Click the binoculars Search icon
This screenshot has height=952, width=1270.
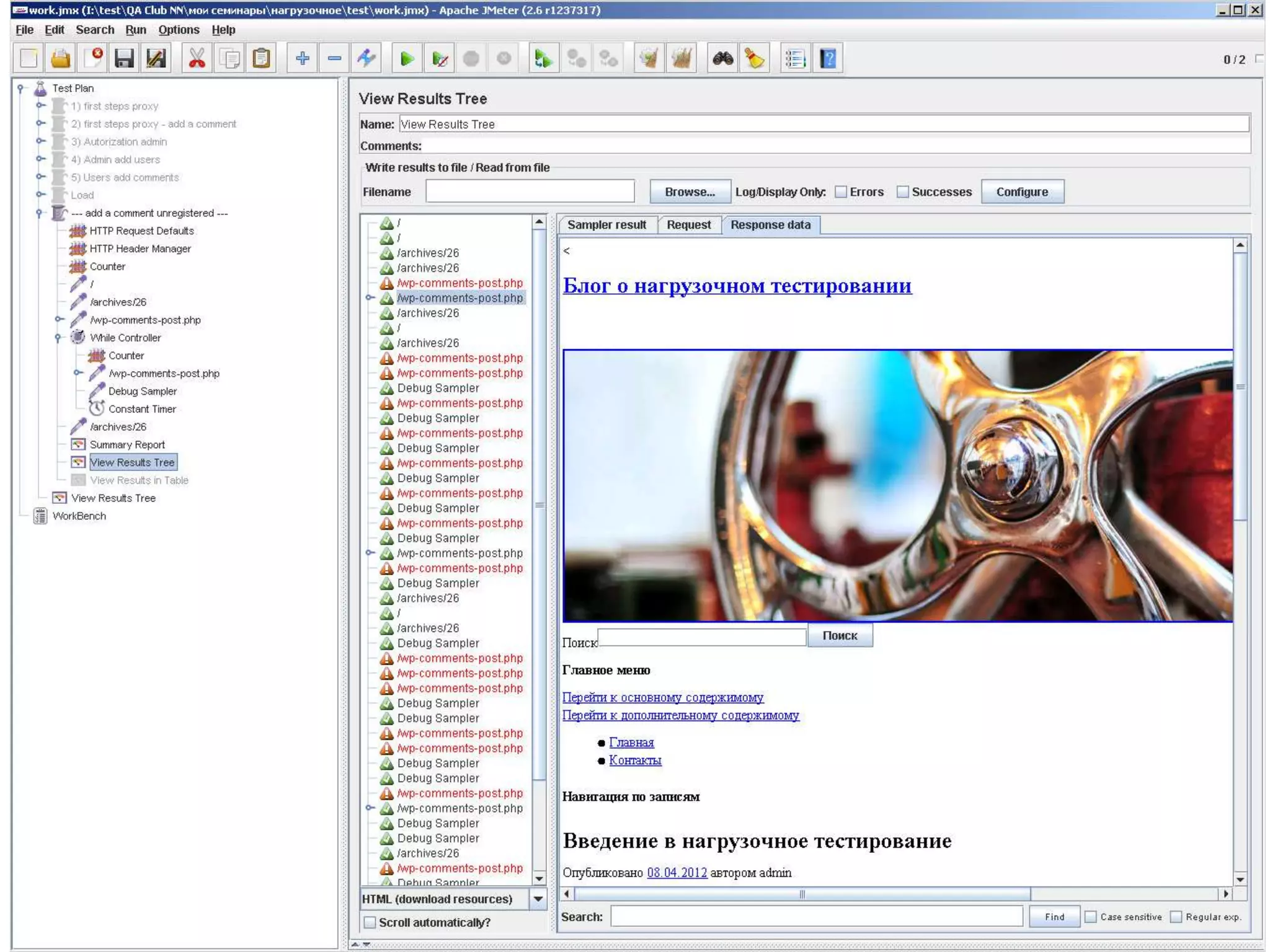tap(722, 59)
